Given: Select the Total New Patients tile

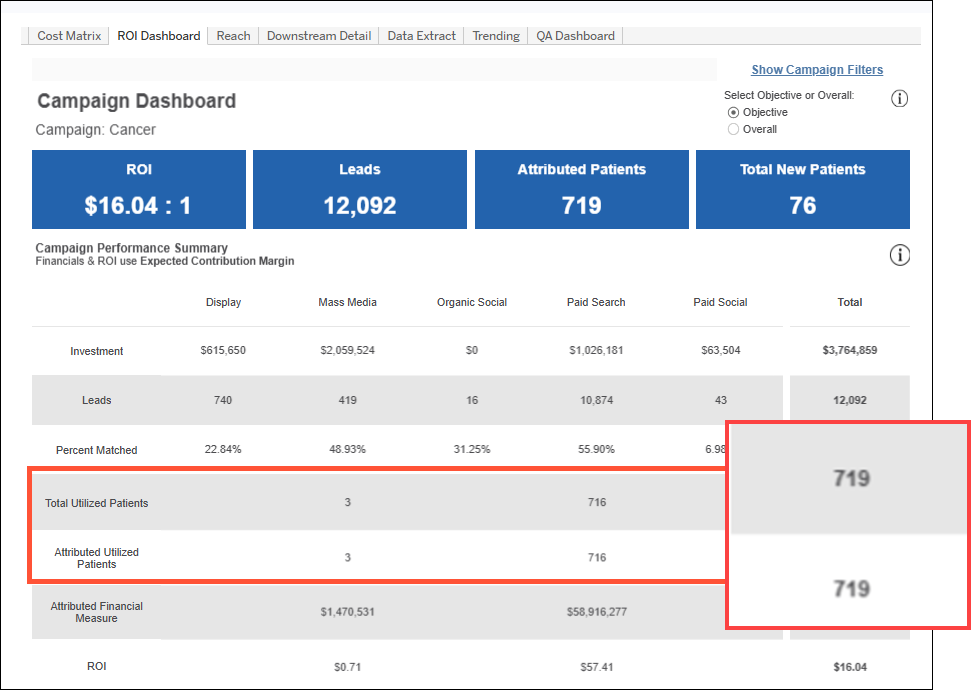Looking at the screenshot, I should click(x=802, y=190).
